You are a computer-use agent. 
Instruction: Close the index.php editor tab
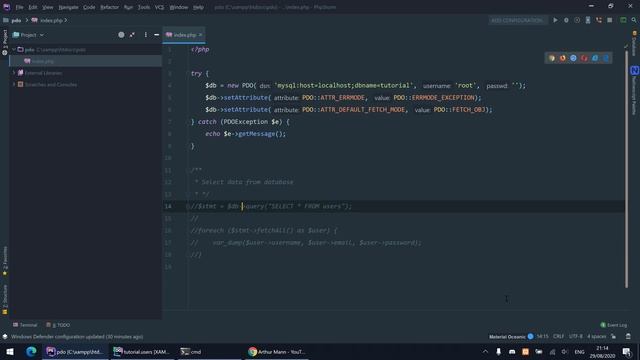tap(200, 35)
